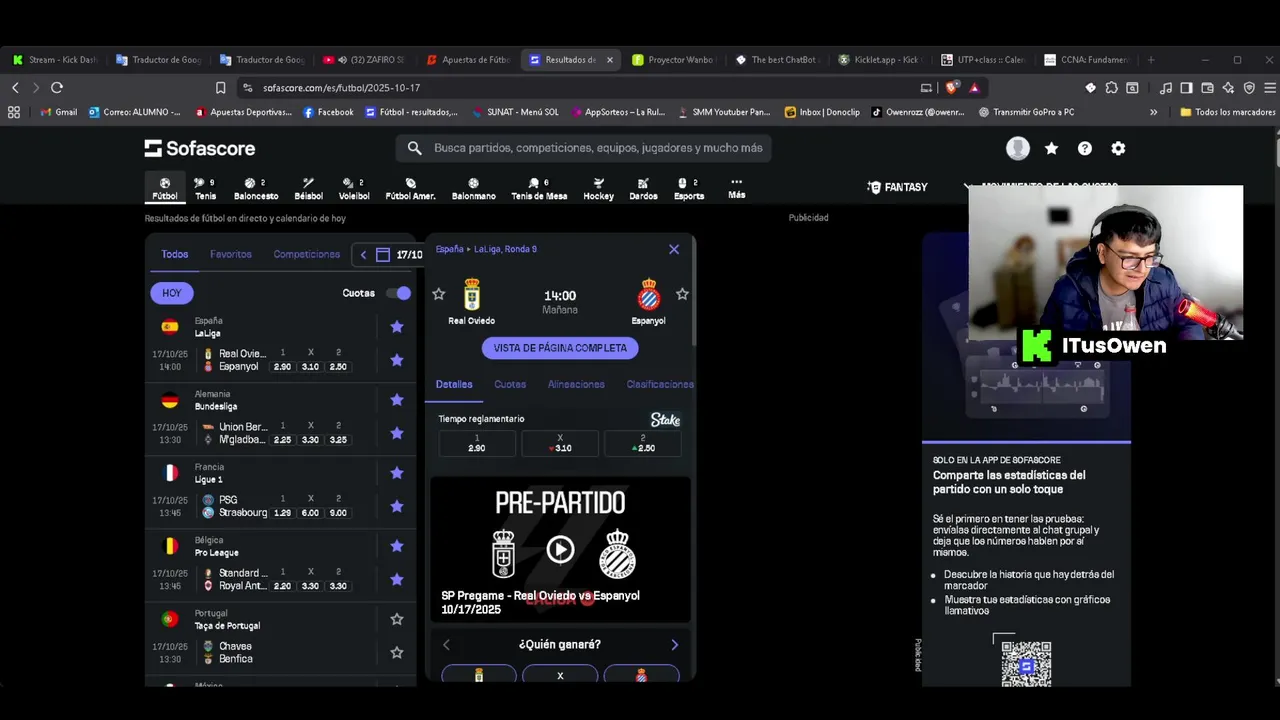This screenshot has width=1280, height=720.
Task: Open the Fútbol sport category
Action: [x=165, y=188]
